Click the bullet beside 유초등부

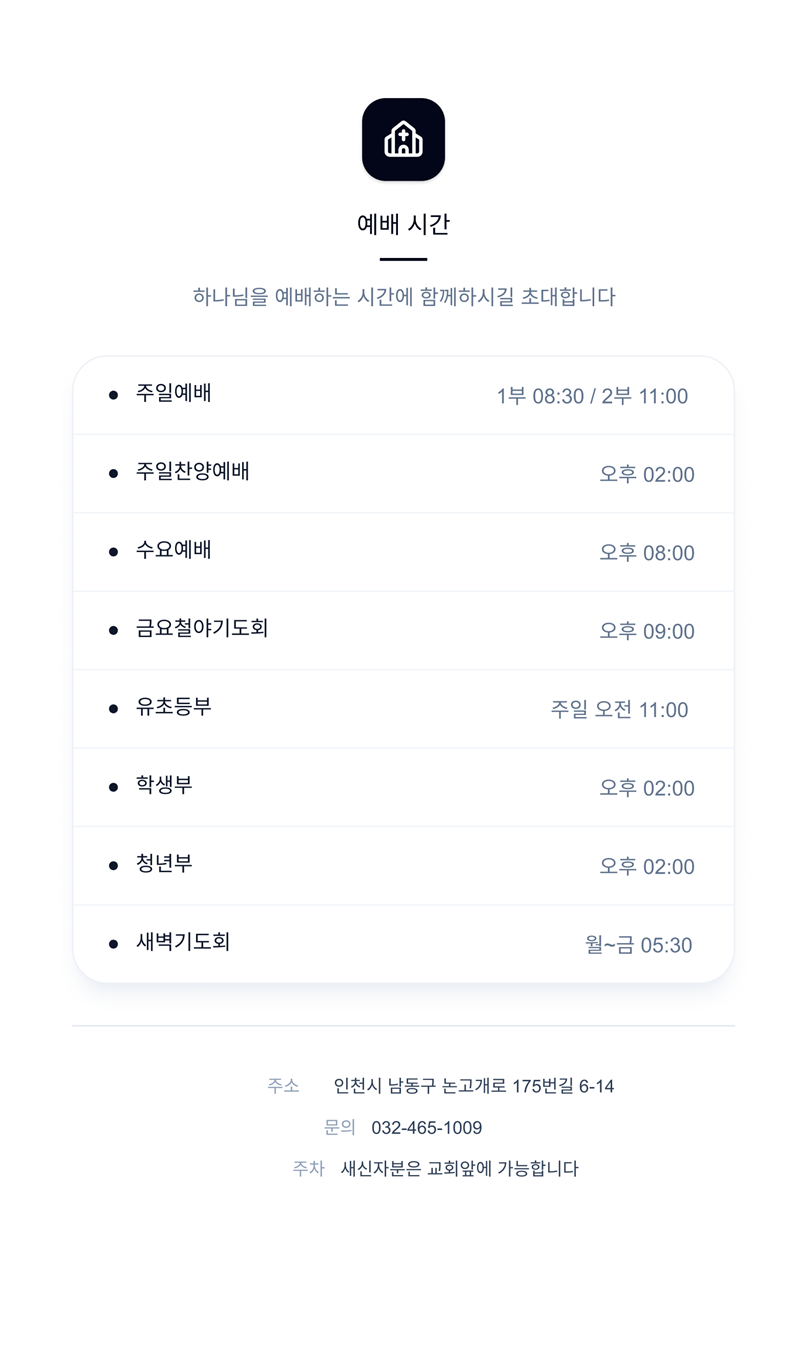coord(113,708)
